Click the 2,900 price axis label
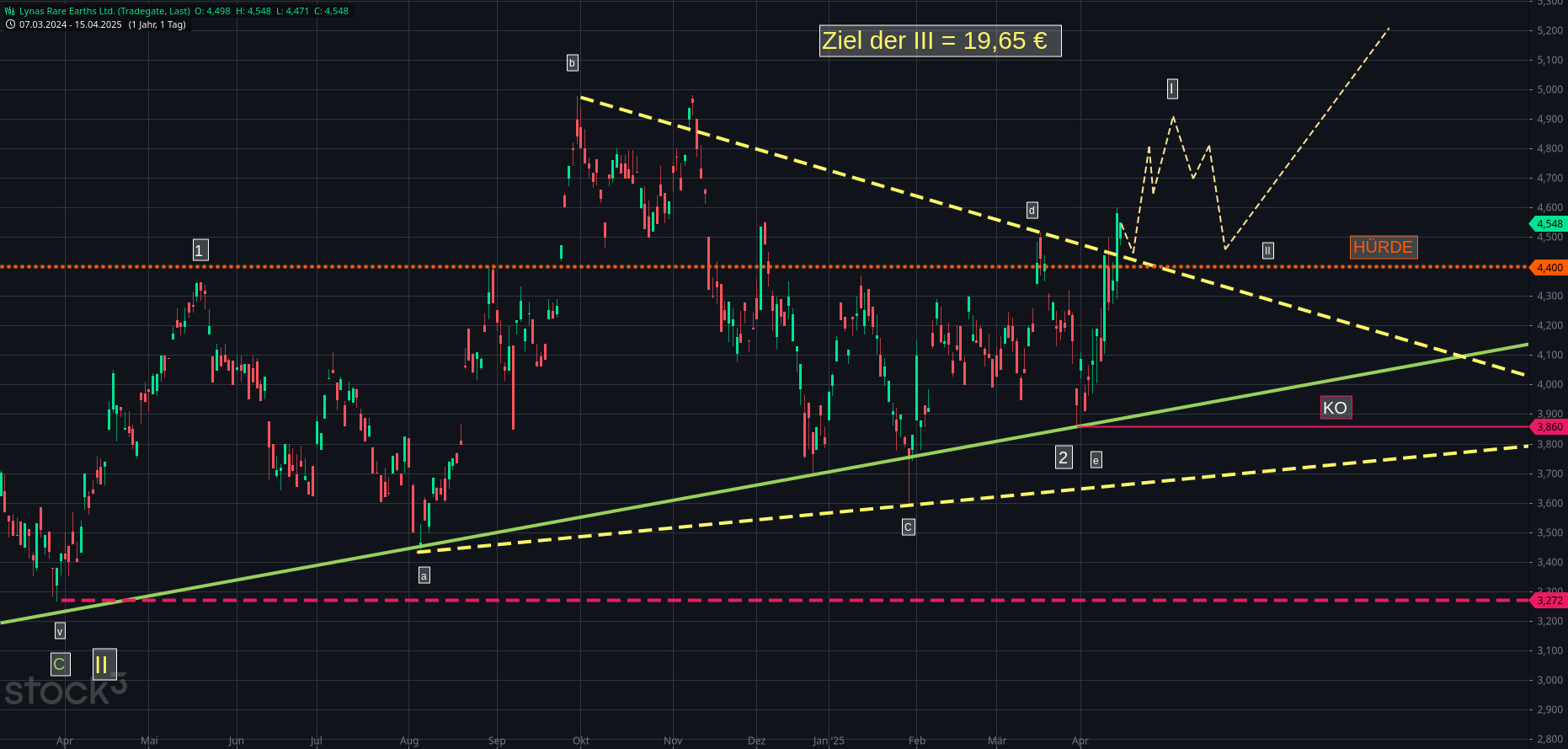The image size is (1568, 749). 1549,710
